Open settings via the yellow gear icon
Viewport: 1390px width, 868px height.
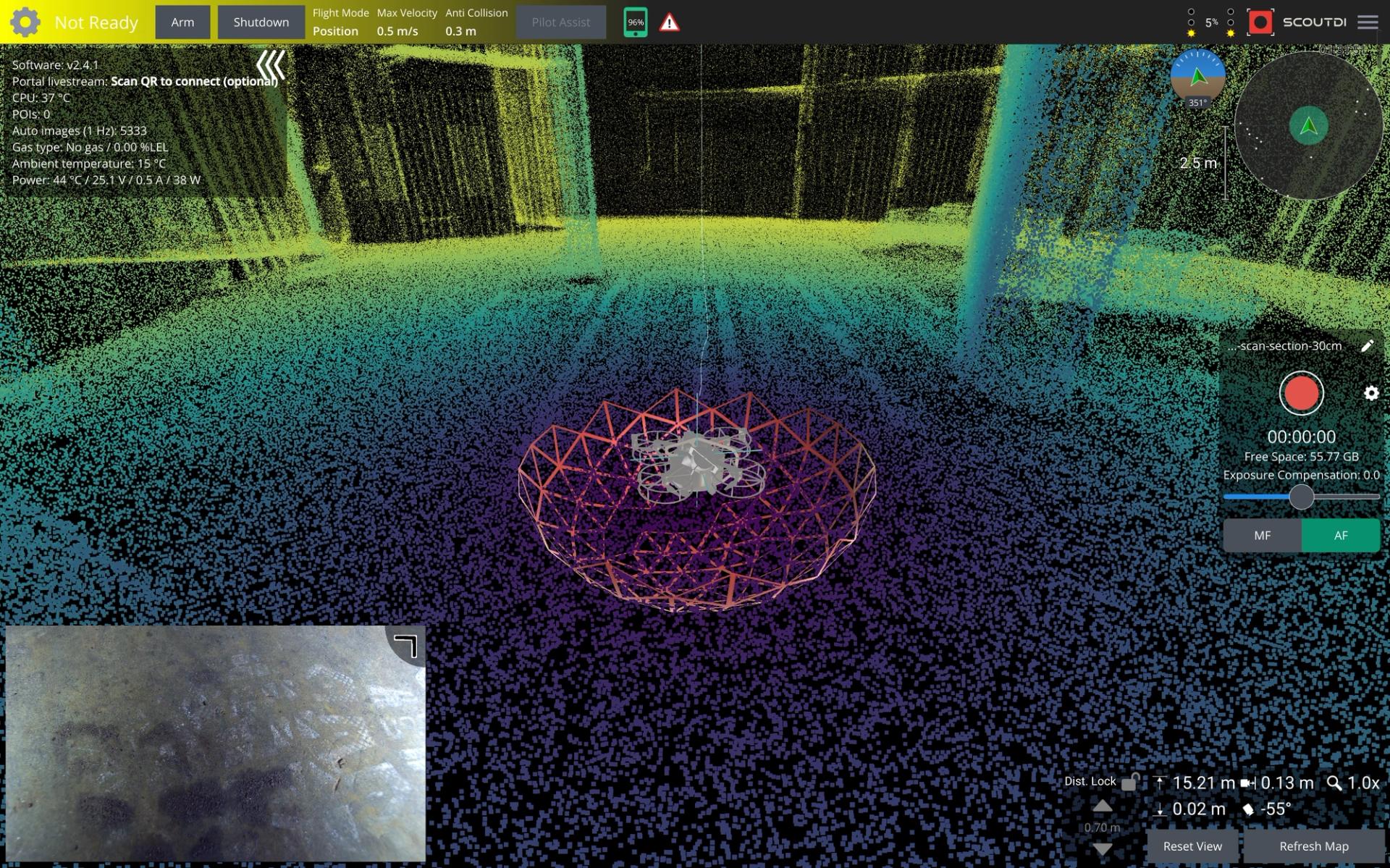tap(25, 22)
